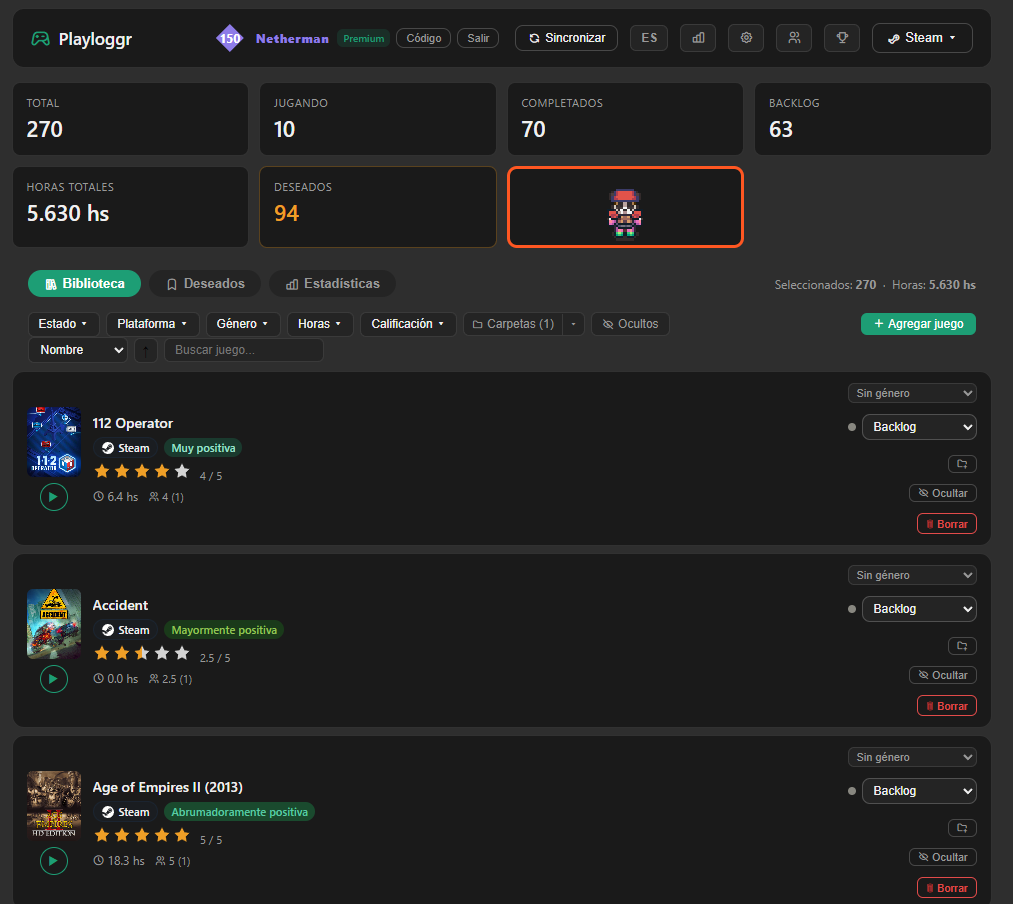Click the Jugando 10 stat card

pos(378,119)
